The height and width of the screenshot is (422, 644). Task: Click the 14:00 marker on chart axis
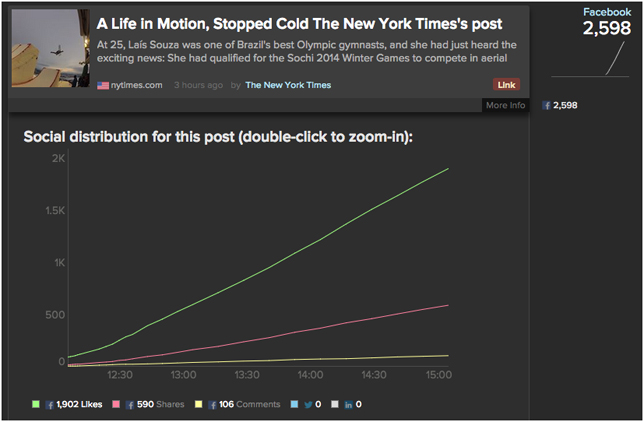point(310,375)
